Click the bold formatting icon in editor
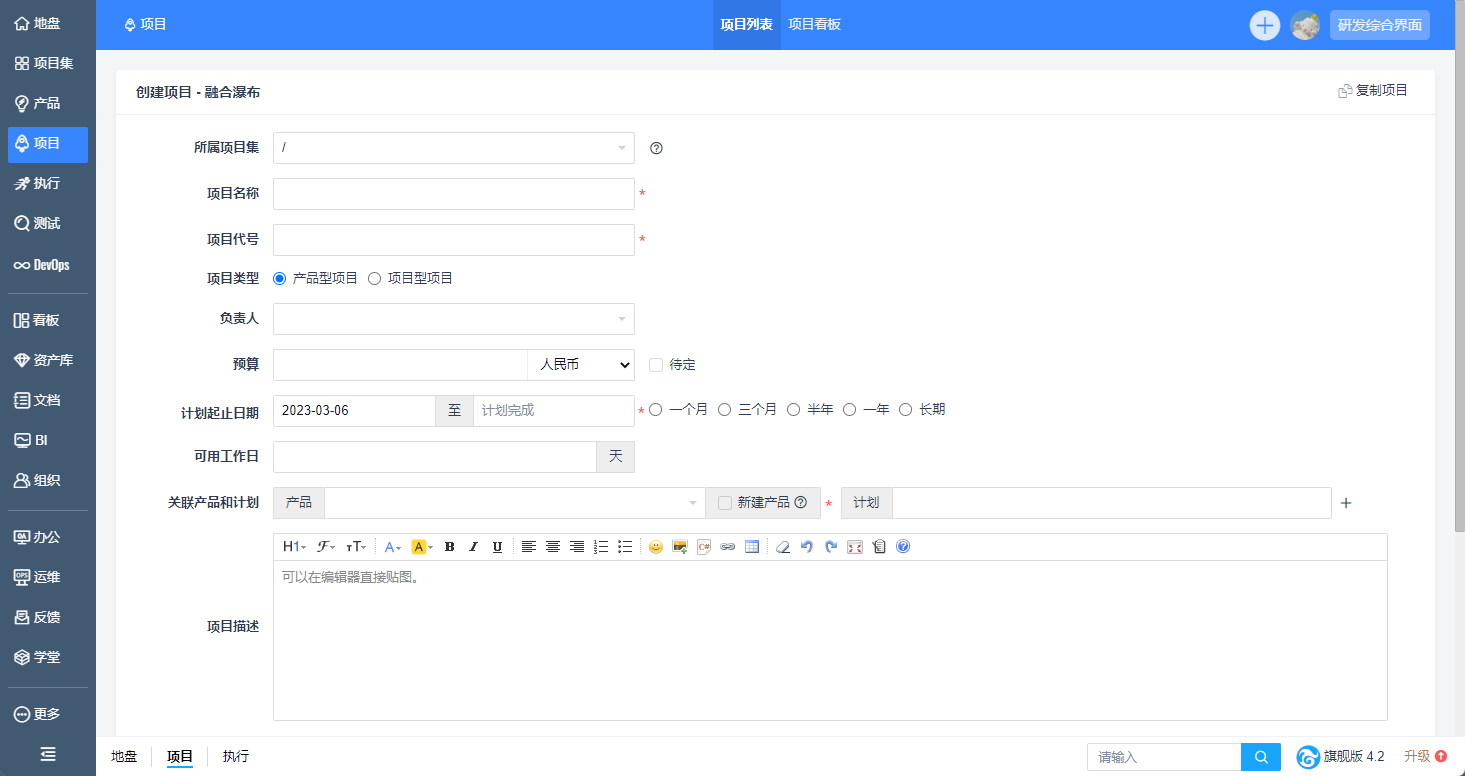Screen dimensions: 1465x776 (x=449, y=547)
